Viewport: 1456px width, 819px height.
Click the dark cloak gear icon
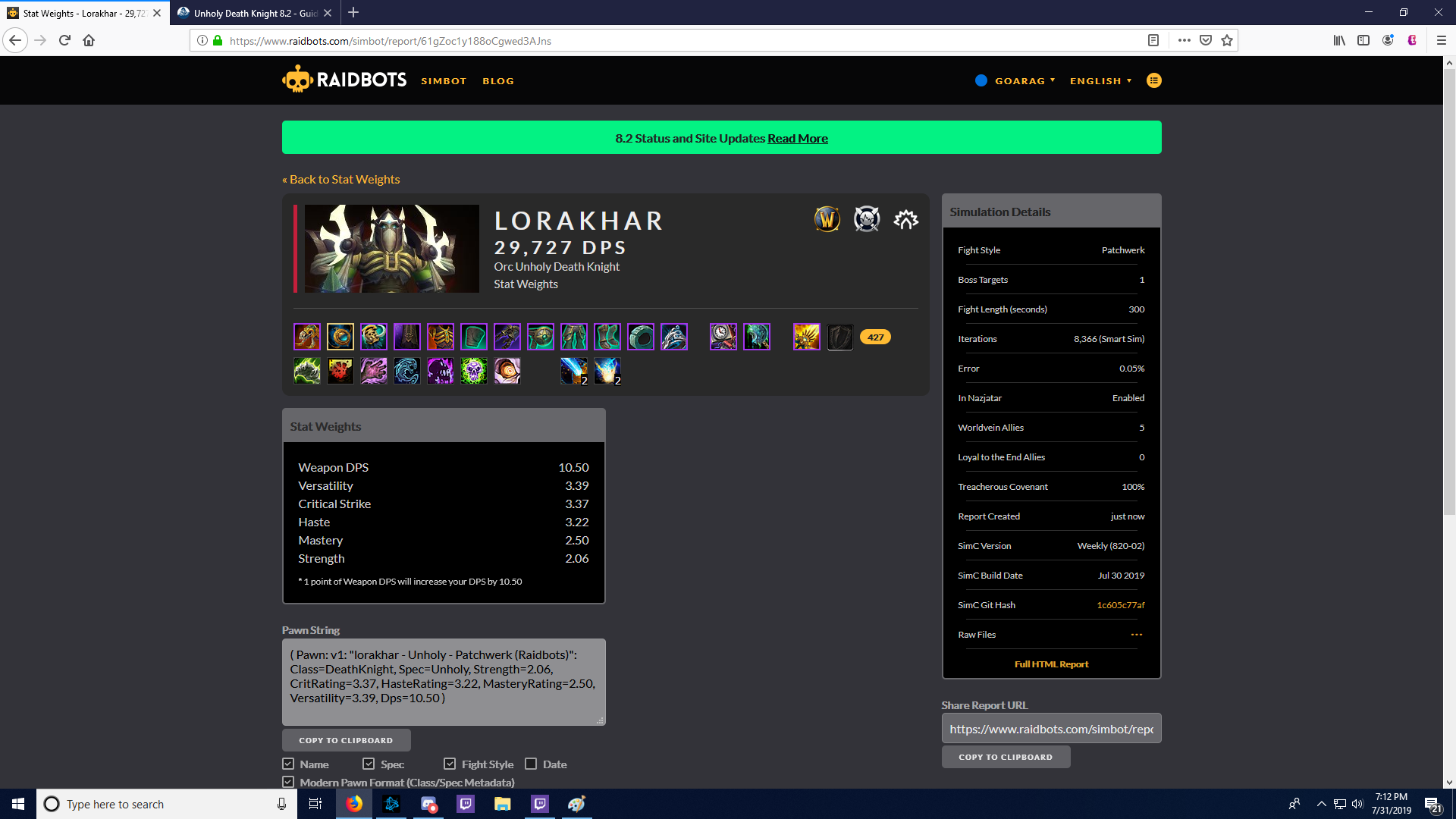[407, 337]
